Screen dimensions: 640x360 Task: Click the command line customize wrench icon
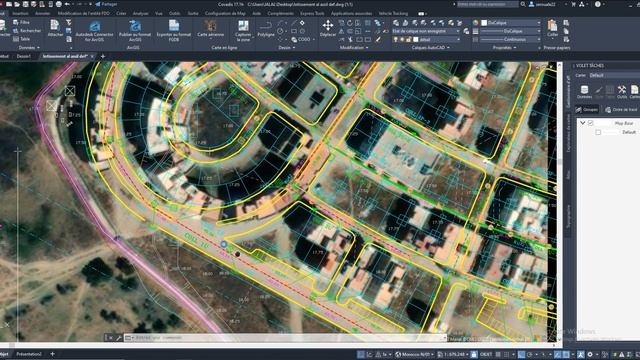119,338
